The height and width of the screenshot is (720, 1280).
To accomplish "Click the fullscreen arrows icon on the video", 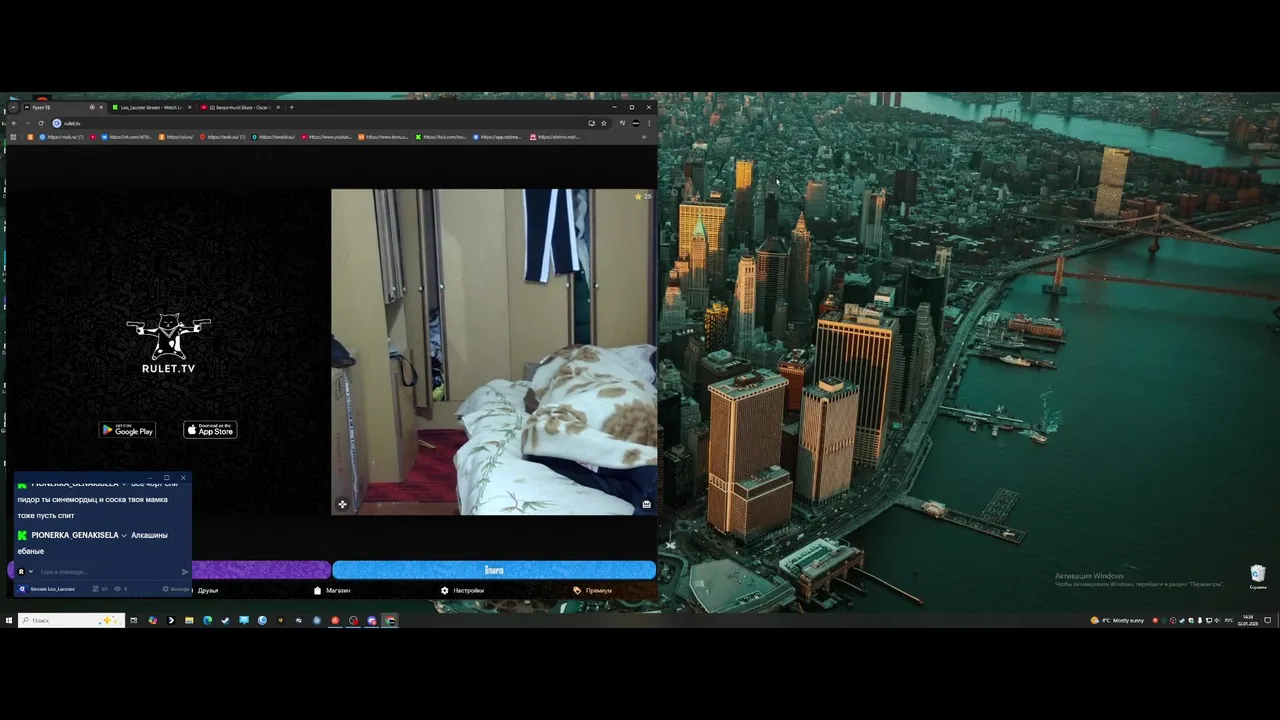I will (x=342, y=504).
